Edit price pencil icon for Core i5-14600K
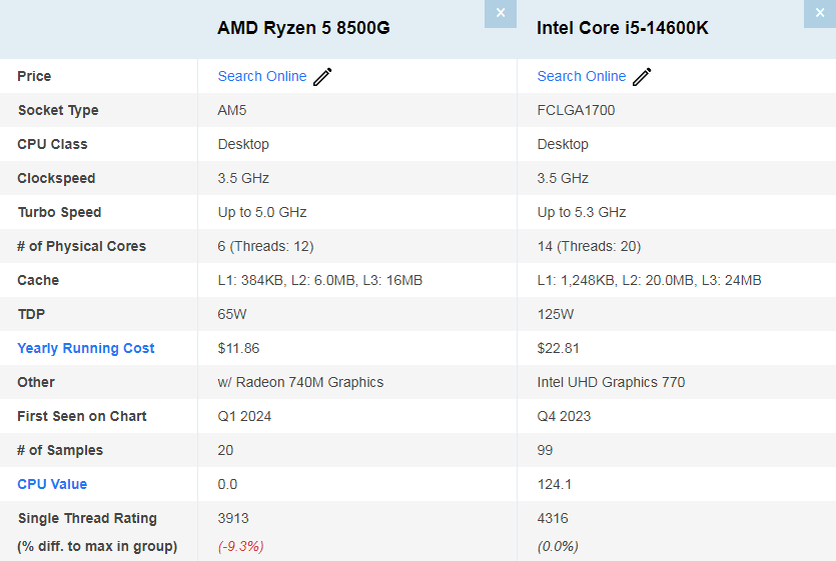Viewport: 836px width, 561px height. pos(642,76)
